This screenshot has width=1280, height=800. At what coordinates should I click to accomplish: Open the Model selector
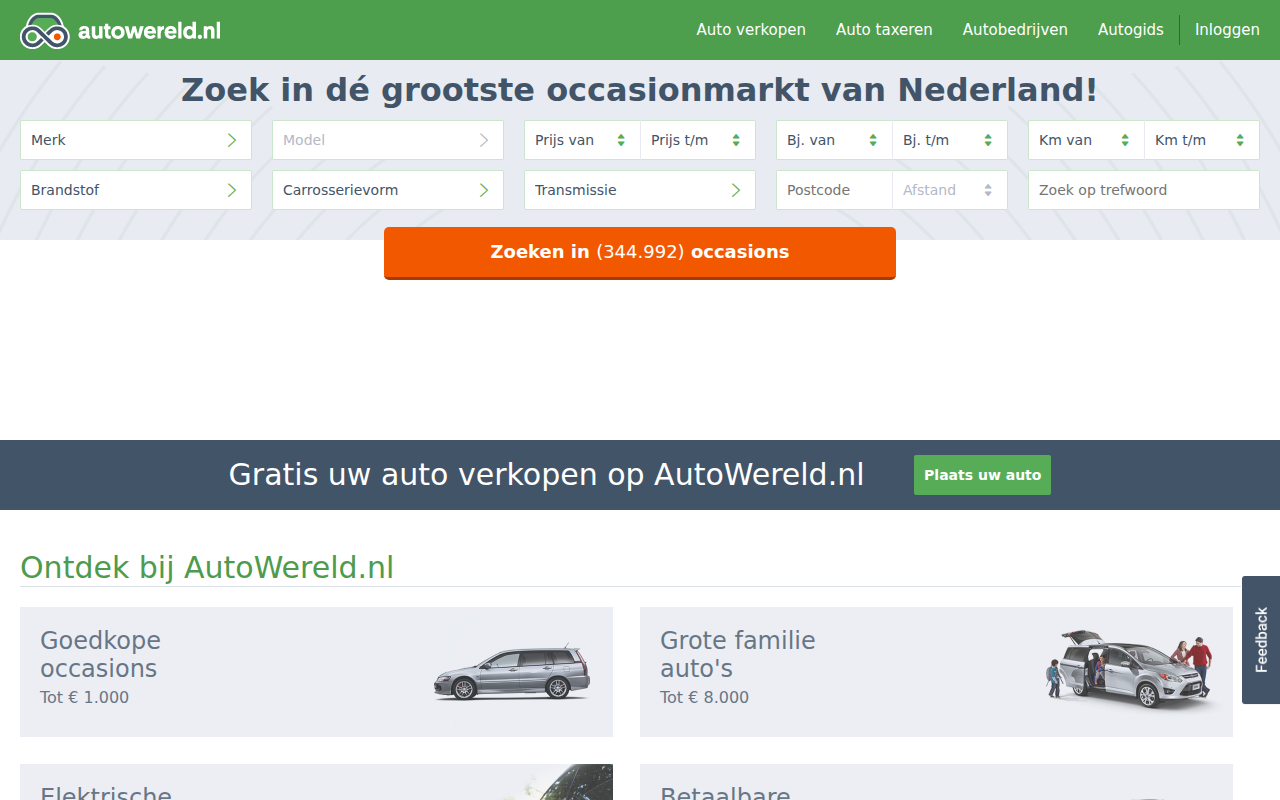click(x=388, y=140)
